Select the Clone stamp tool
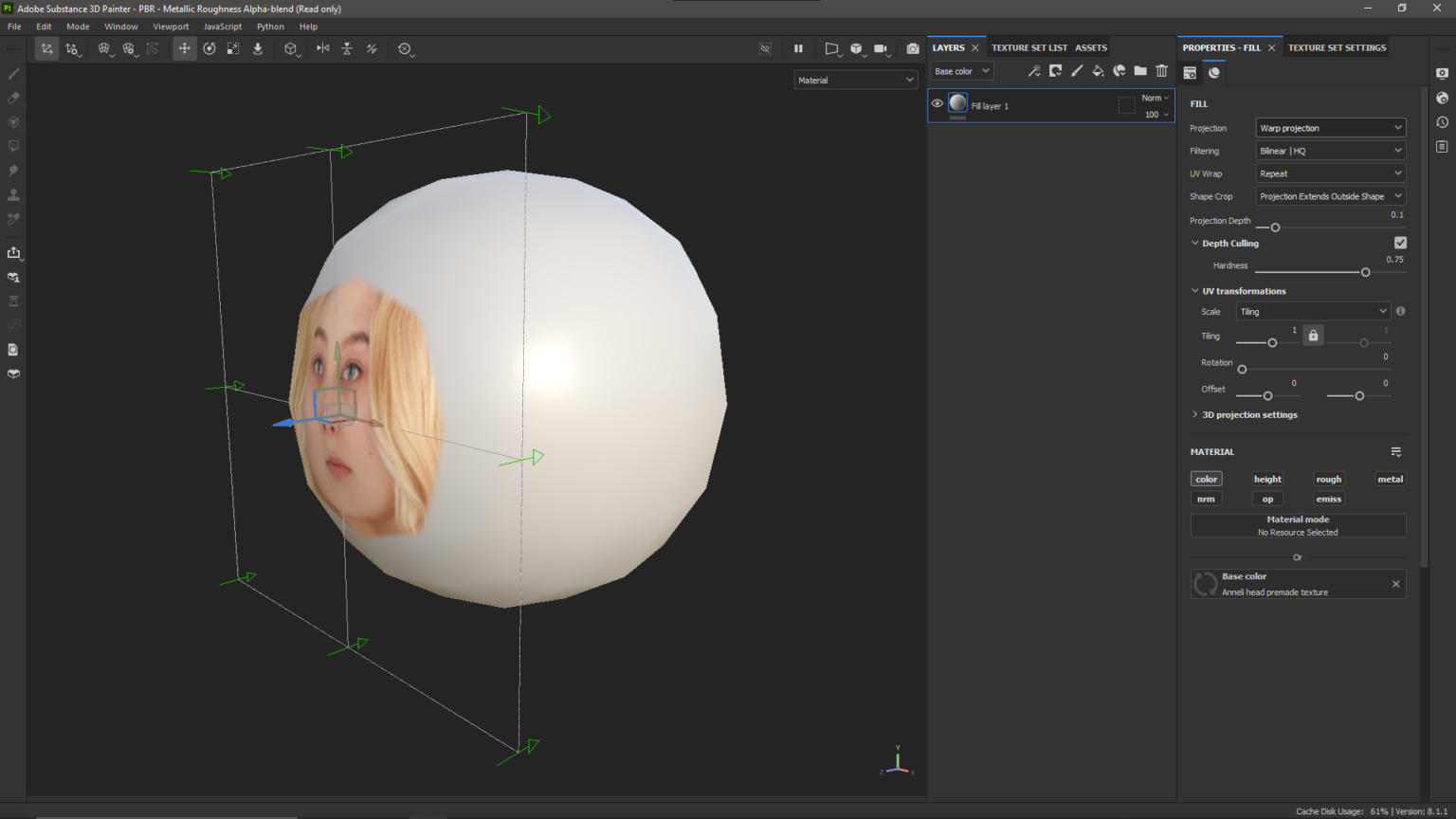The image size is (1456, 819). pos(13,194)
